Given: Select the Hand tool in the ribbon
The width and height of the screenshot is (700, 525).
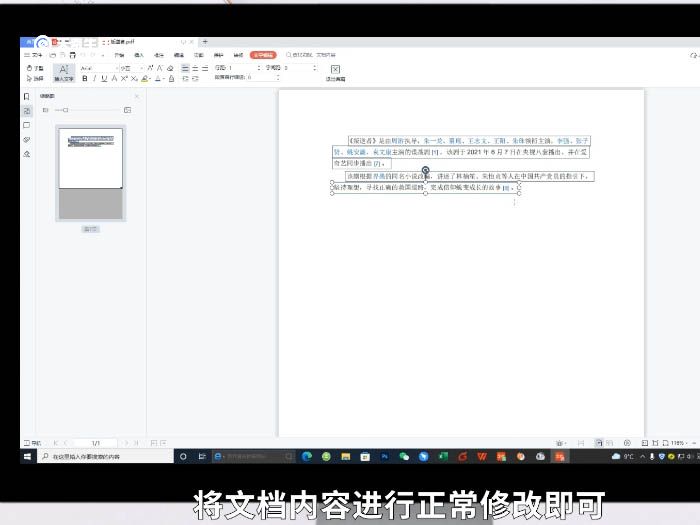Looking at the screenshot, I should [x=34, y=68].
